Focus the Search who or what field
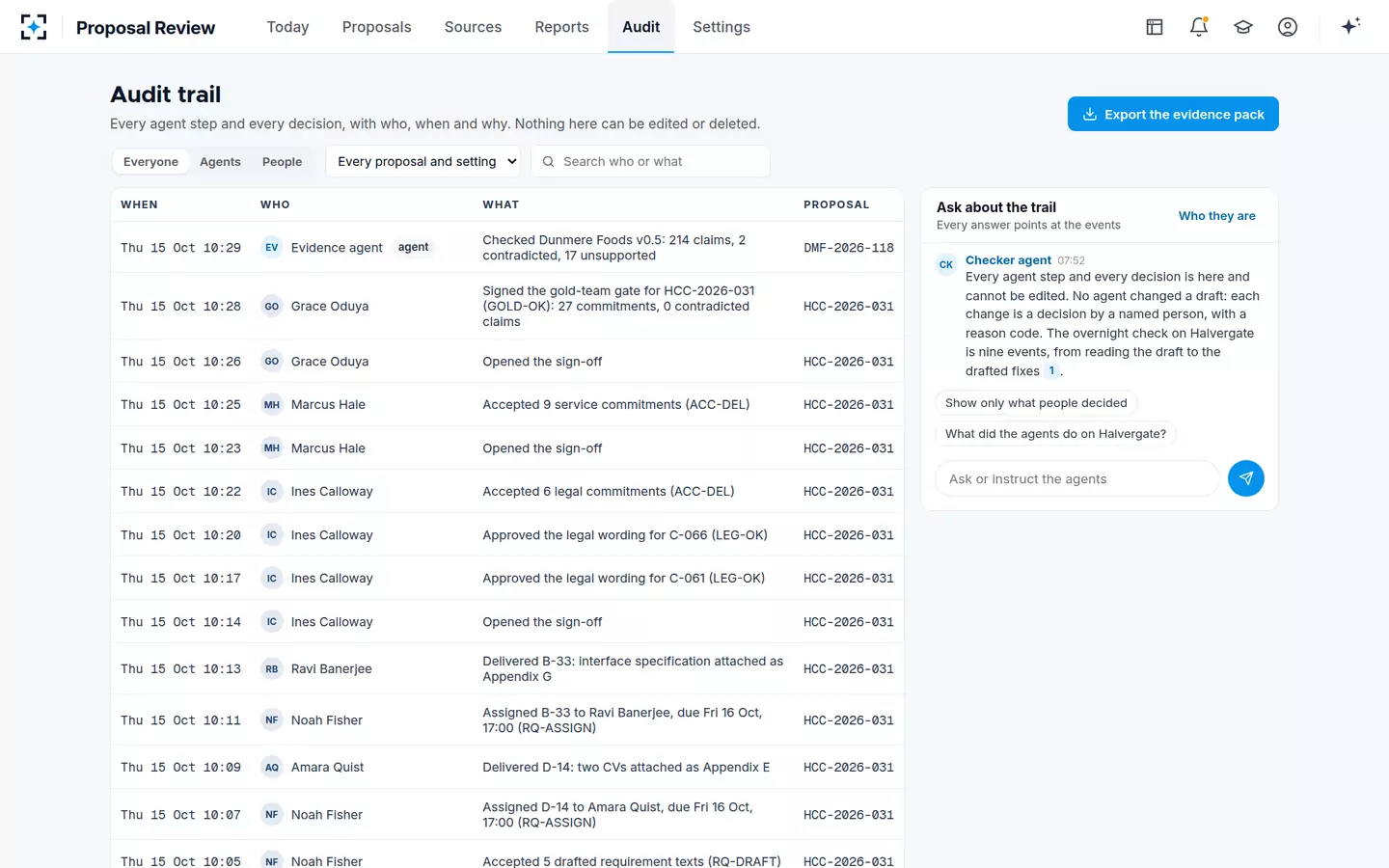The height and width of the screenshot is (868, 1389). [x=650, y=161]
